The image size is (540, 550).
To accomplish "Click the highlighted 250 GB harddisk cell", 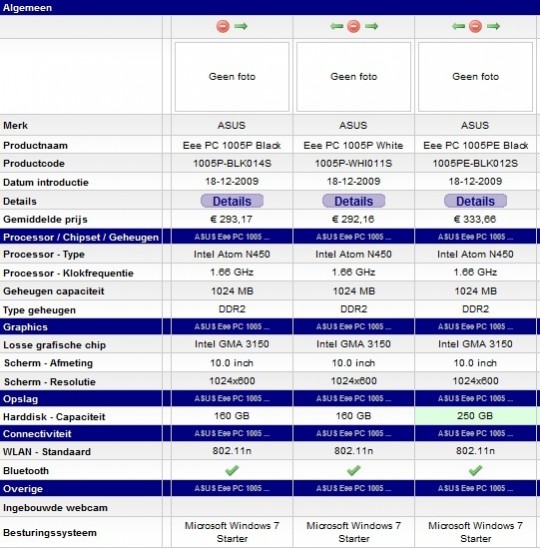I will pyautogui.click(x=475, y=416).
